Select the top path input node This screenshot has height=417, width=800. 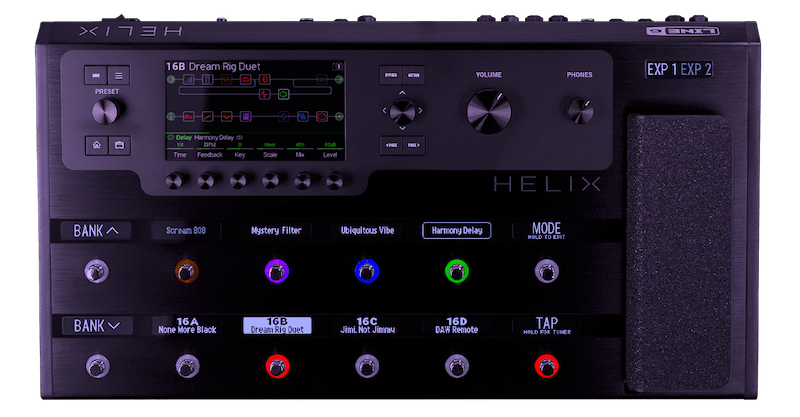pos(171,80)
